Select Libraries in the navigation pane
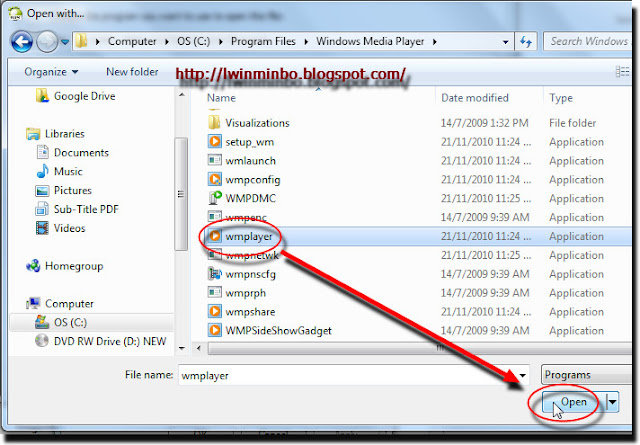Image resolution: width=640 pixels, height=445 pixels. [64, 134]
